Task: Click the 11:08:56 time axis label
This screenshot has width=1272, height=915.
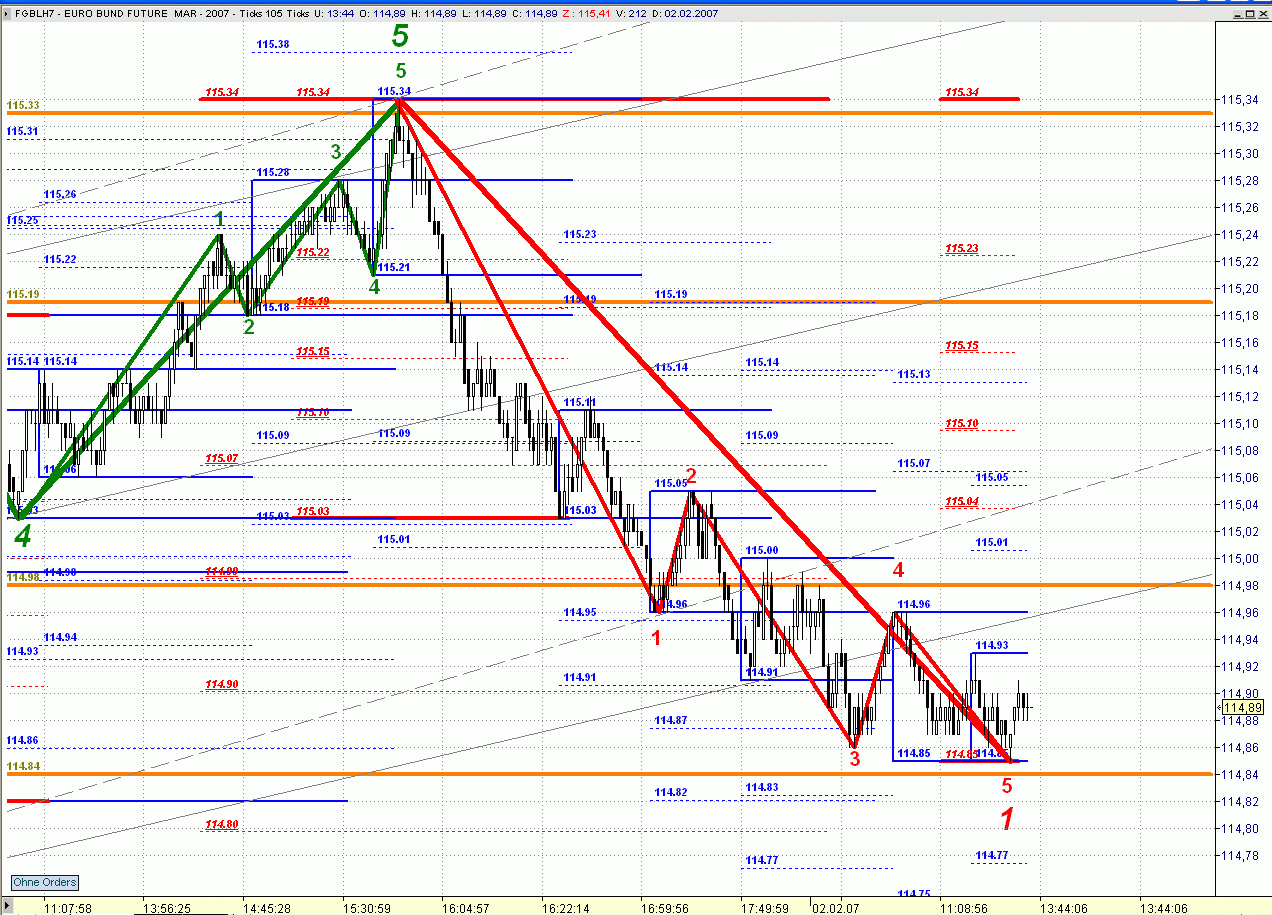Action: 966,908
